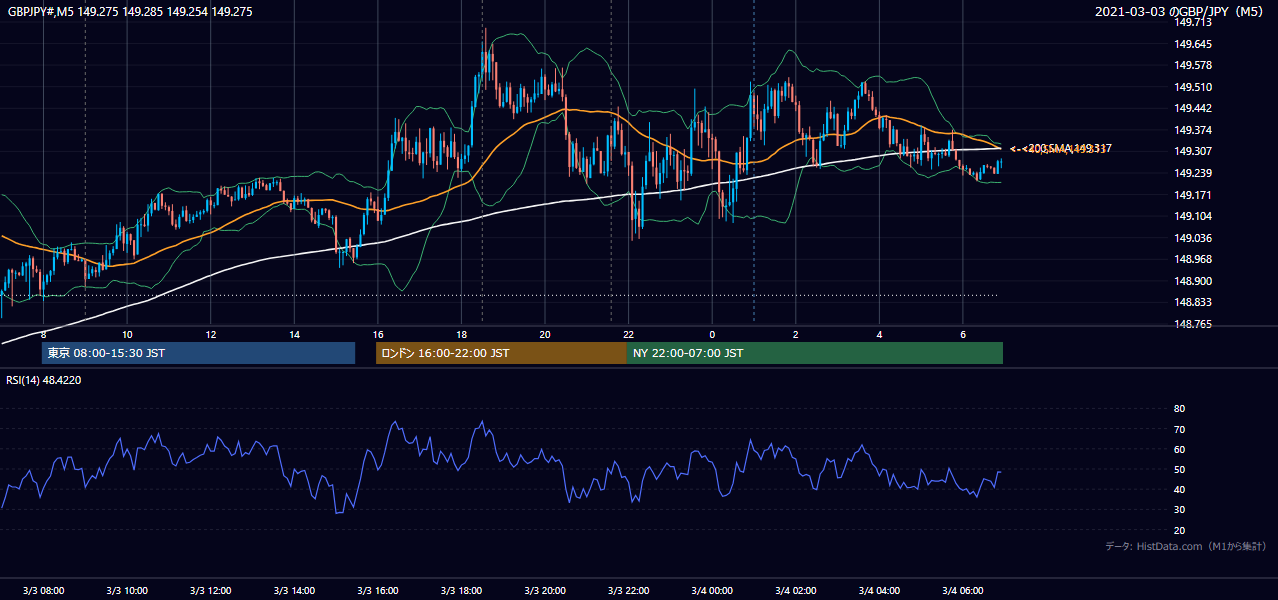Click the 149.374 price axis label
This screenshot has height=600, width=1278.
tap(1193, 130)
